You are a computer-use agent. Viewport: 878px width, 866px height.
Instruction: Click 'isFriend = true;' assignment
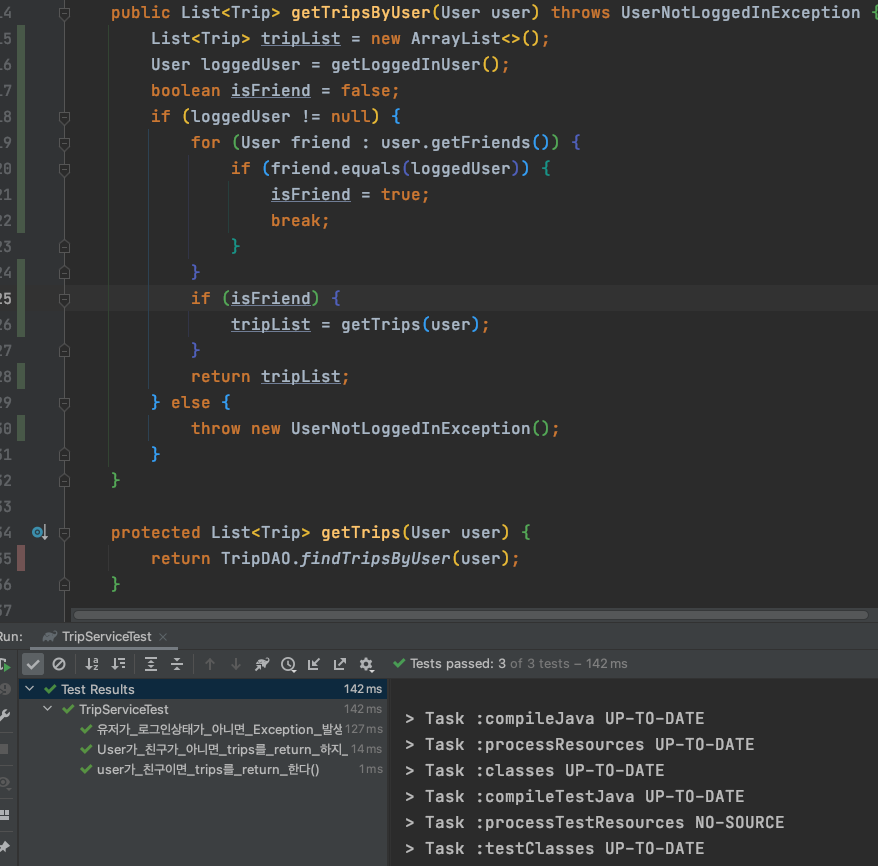350,195
